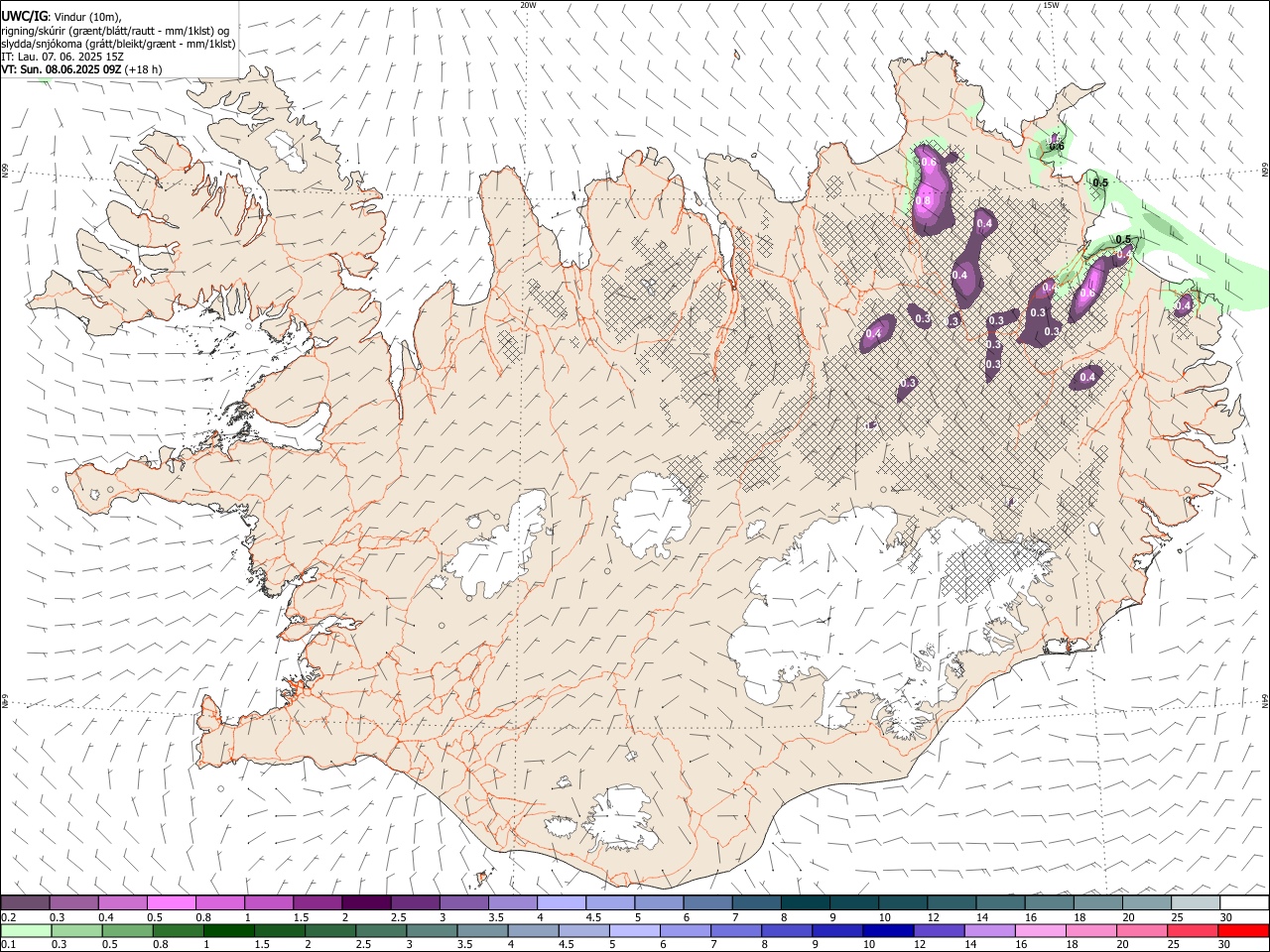The height and width of the screenshot is (952, 1270).
Task: Click the 66N latitude label on left edge
Action: pos(5,171)
